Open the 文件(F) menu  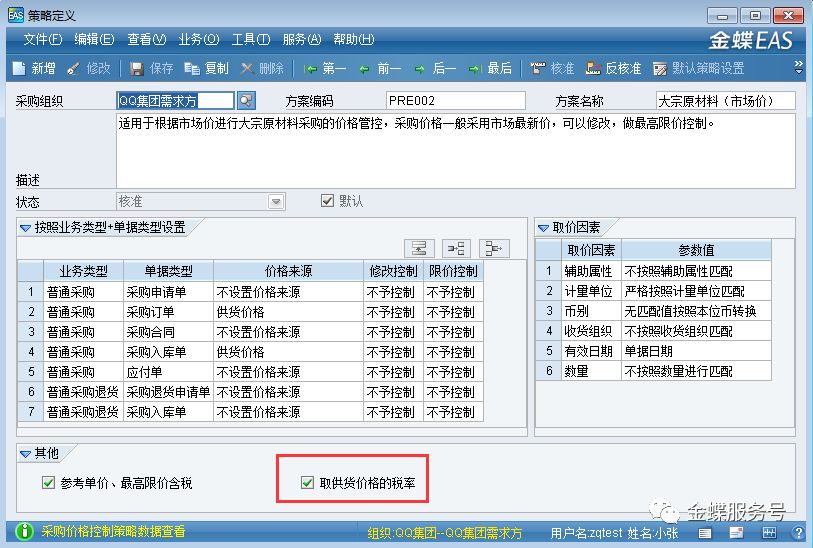[43, 39]
